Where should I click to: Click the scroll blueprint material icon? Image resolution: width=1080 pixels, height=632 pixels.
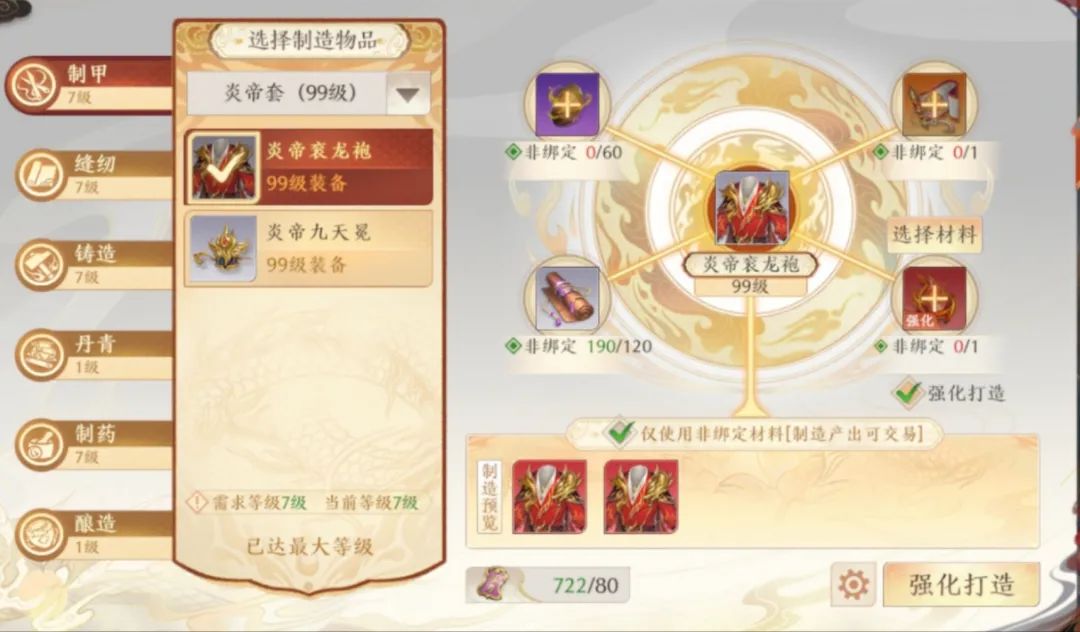pos(567,298)
